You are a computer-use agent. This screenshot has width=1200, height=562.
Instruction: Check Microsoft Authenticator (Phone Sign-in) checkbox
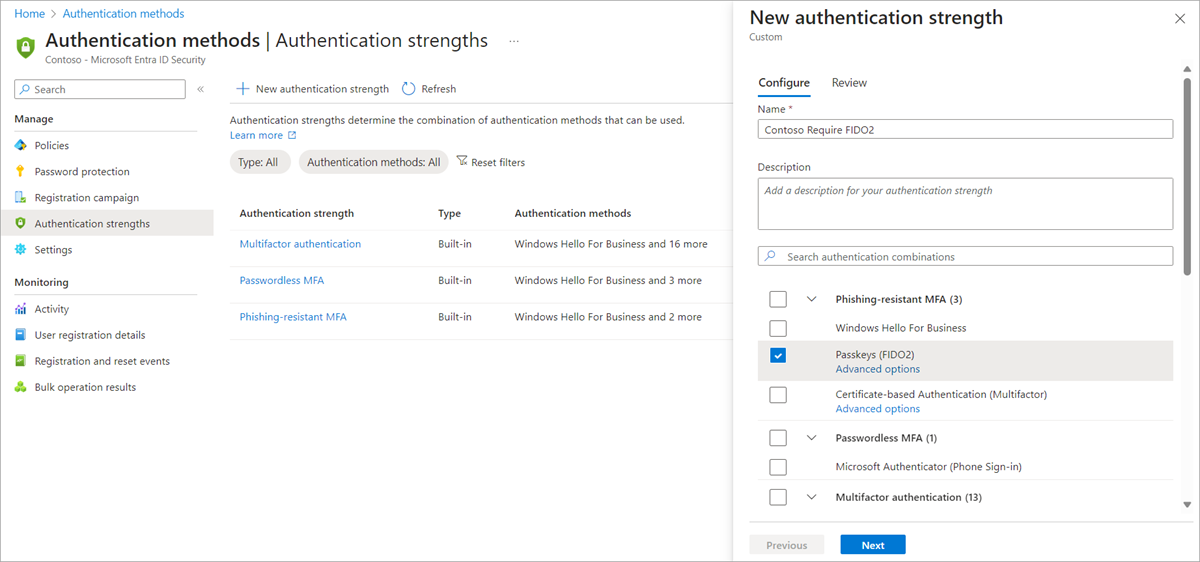click(x=778, y=467)
